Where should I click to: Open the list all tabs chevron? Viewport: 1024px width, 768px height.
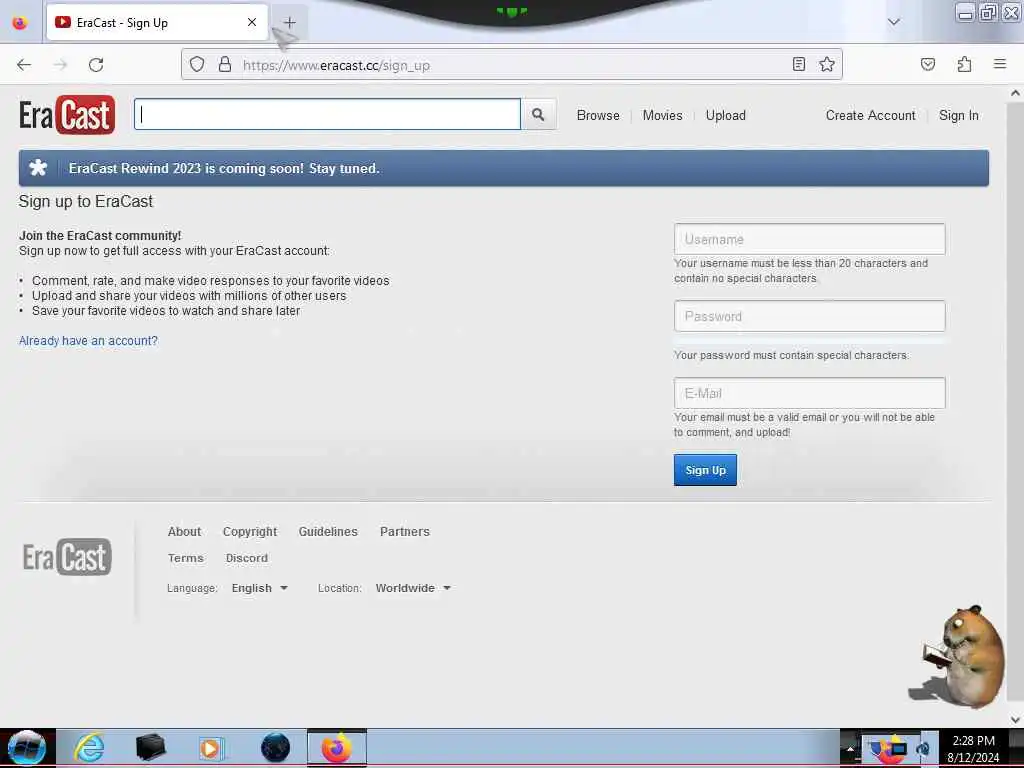coord(893,22)
